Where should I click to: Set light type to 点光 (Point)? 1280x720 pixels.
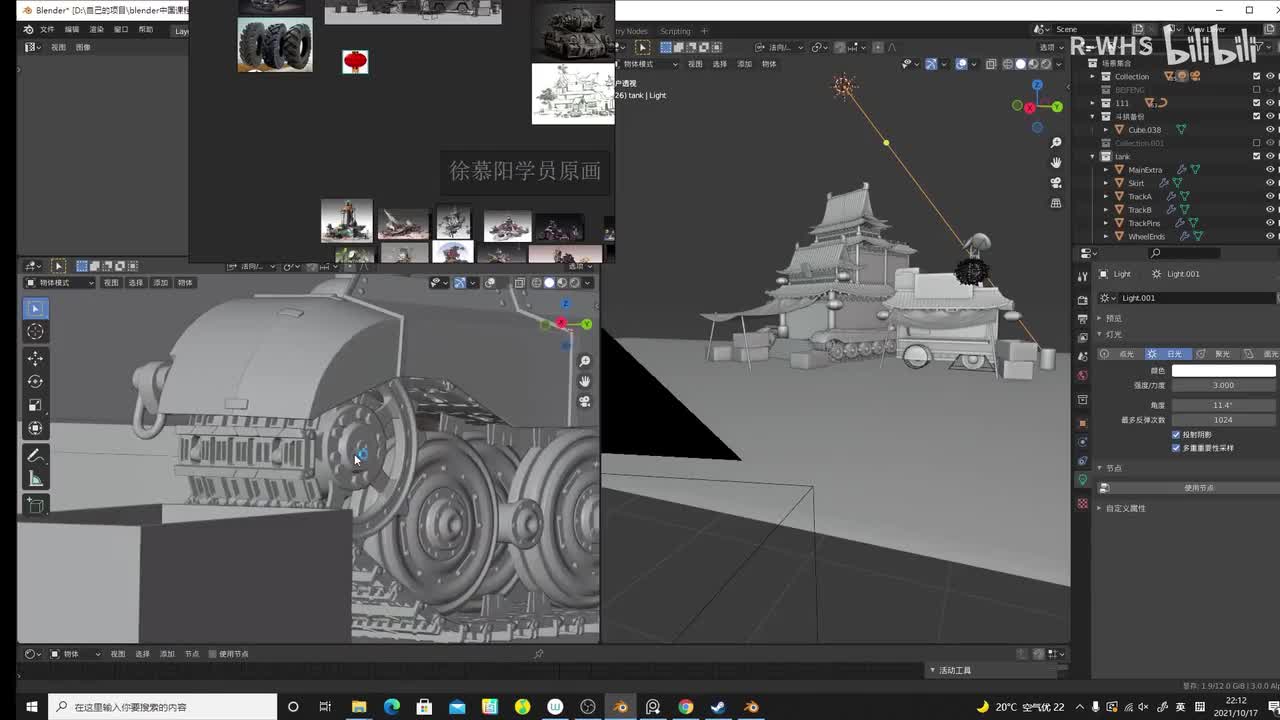coord(1120,354)
